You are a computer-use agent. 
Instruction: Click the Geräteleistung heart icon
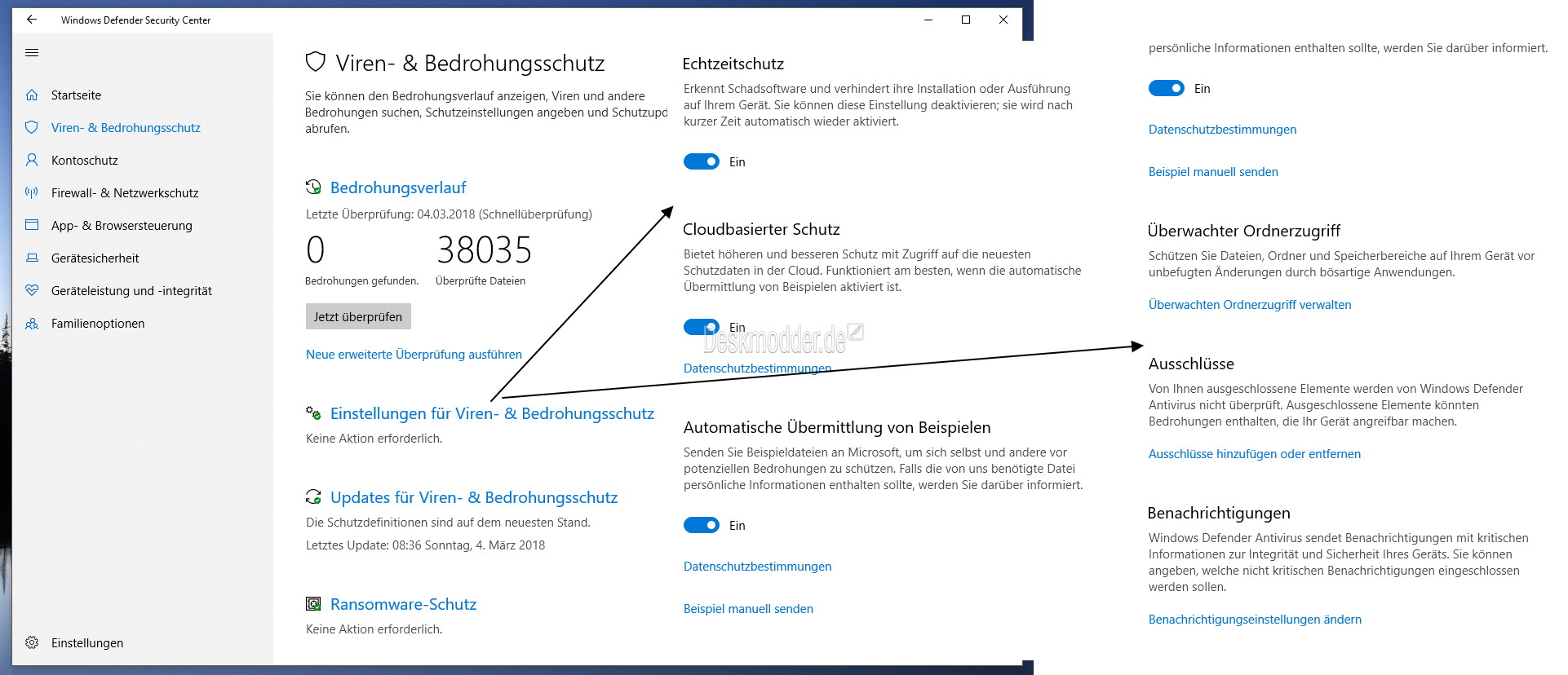click(x=32, y=291)
